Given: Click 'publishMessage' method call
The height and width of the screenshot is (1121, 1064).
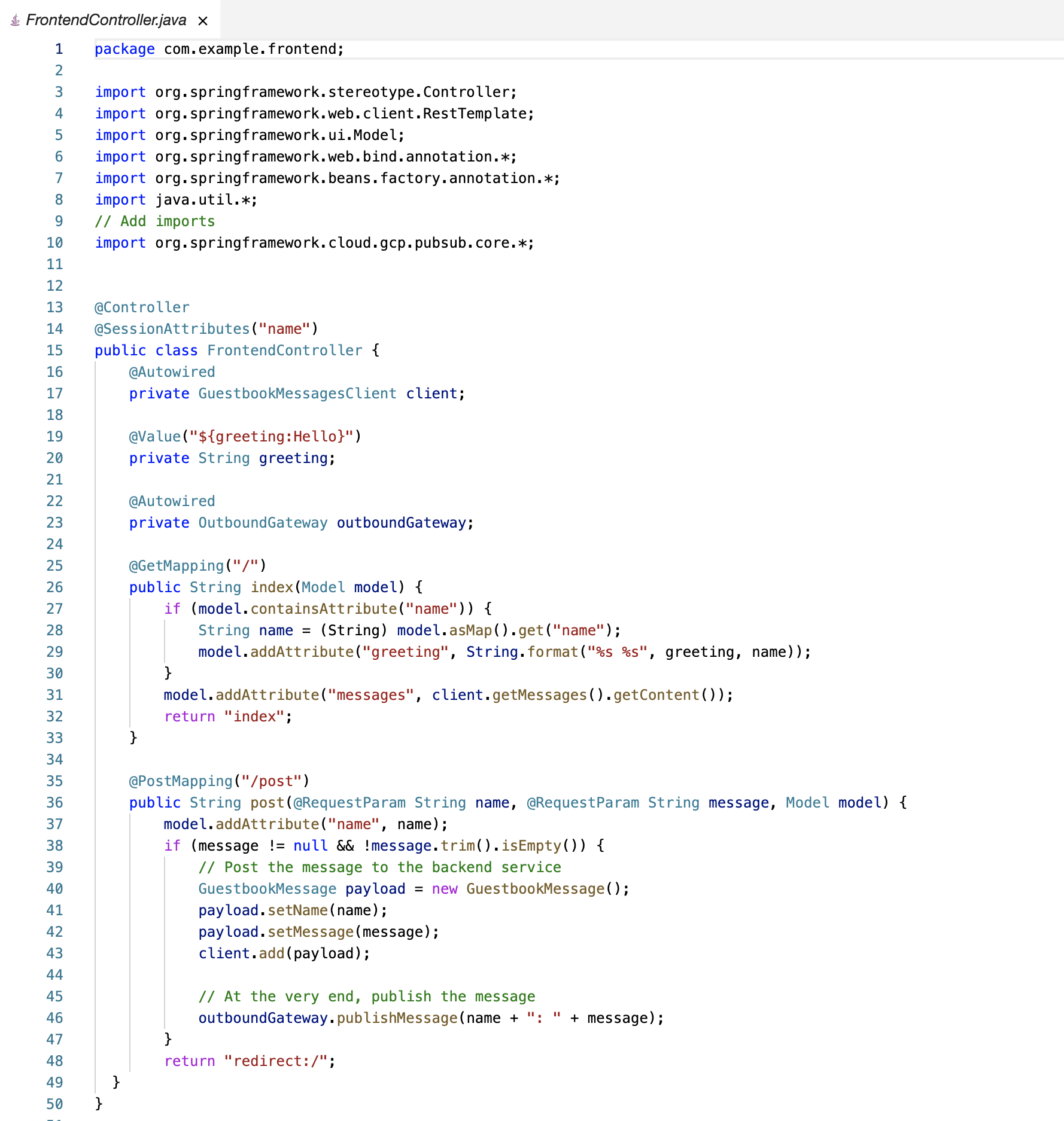Looking at the screenshot, I should tap(397, 1018).
